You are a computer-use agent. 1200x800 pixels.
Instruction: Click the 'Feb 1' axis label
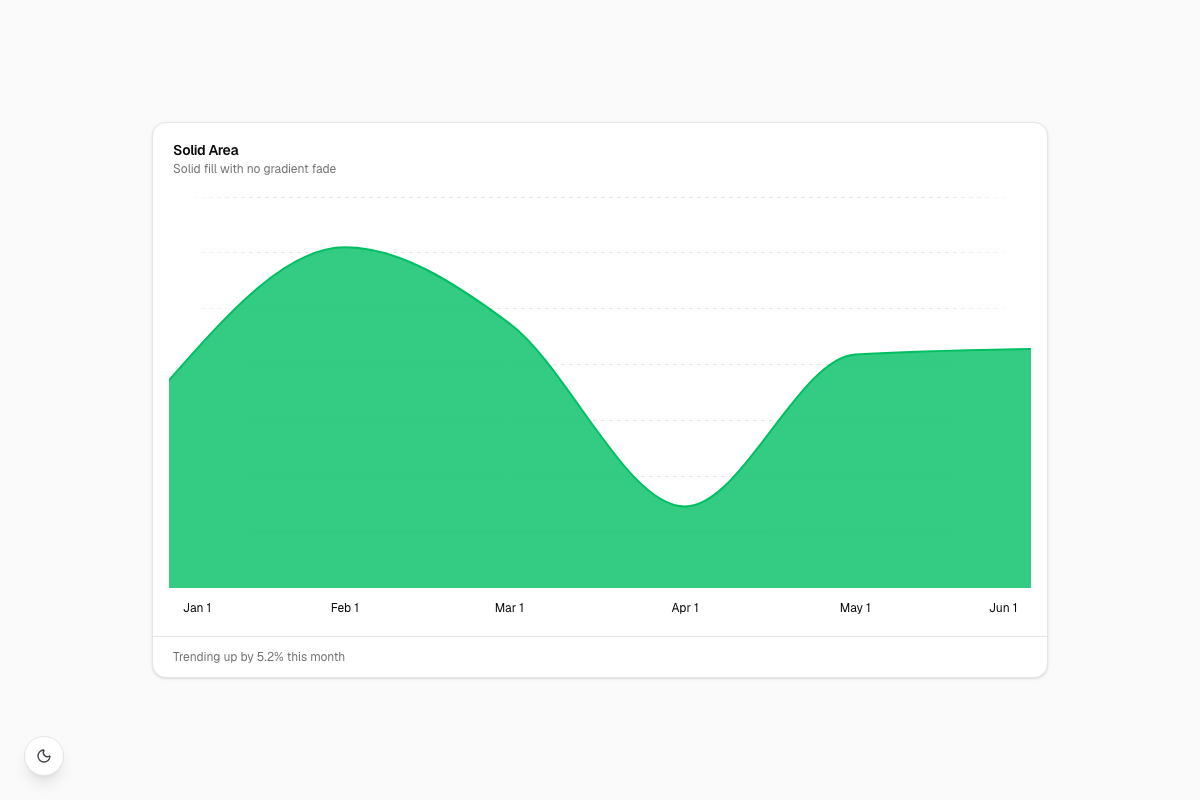[x=345, y=608]
